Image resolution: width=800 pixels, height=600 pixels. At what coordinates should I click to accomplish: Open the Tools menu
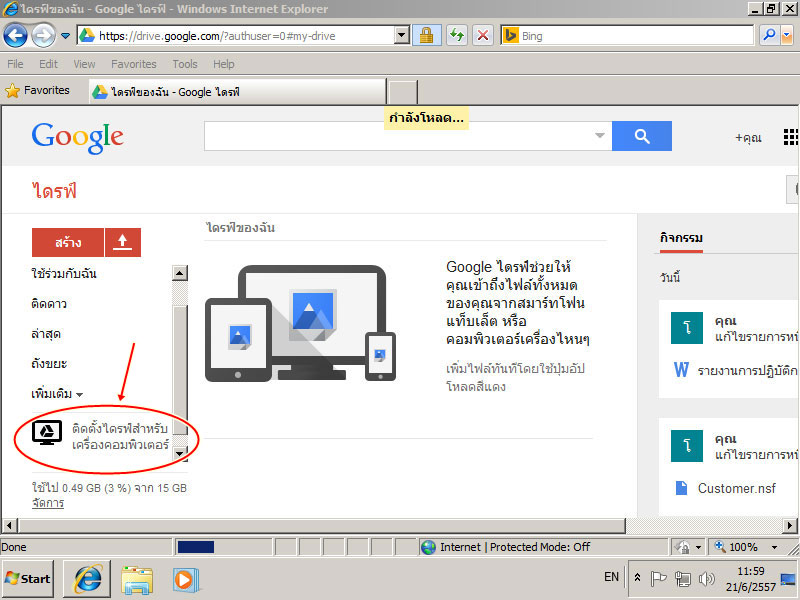tap(185, 64)
